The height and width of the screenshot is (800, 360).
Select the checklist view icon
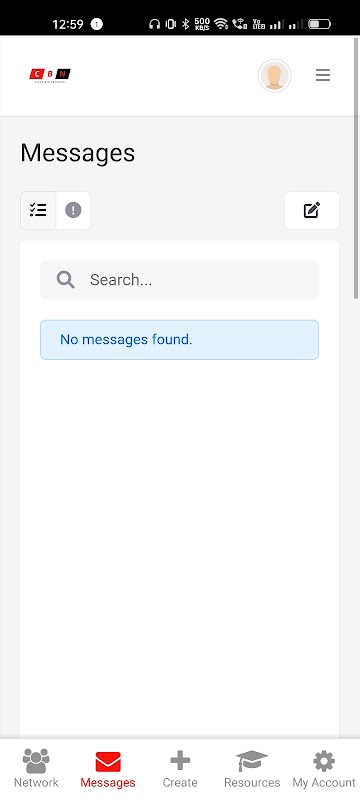(38, 210)
